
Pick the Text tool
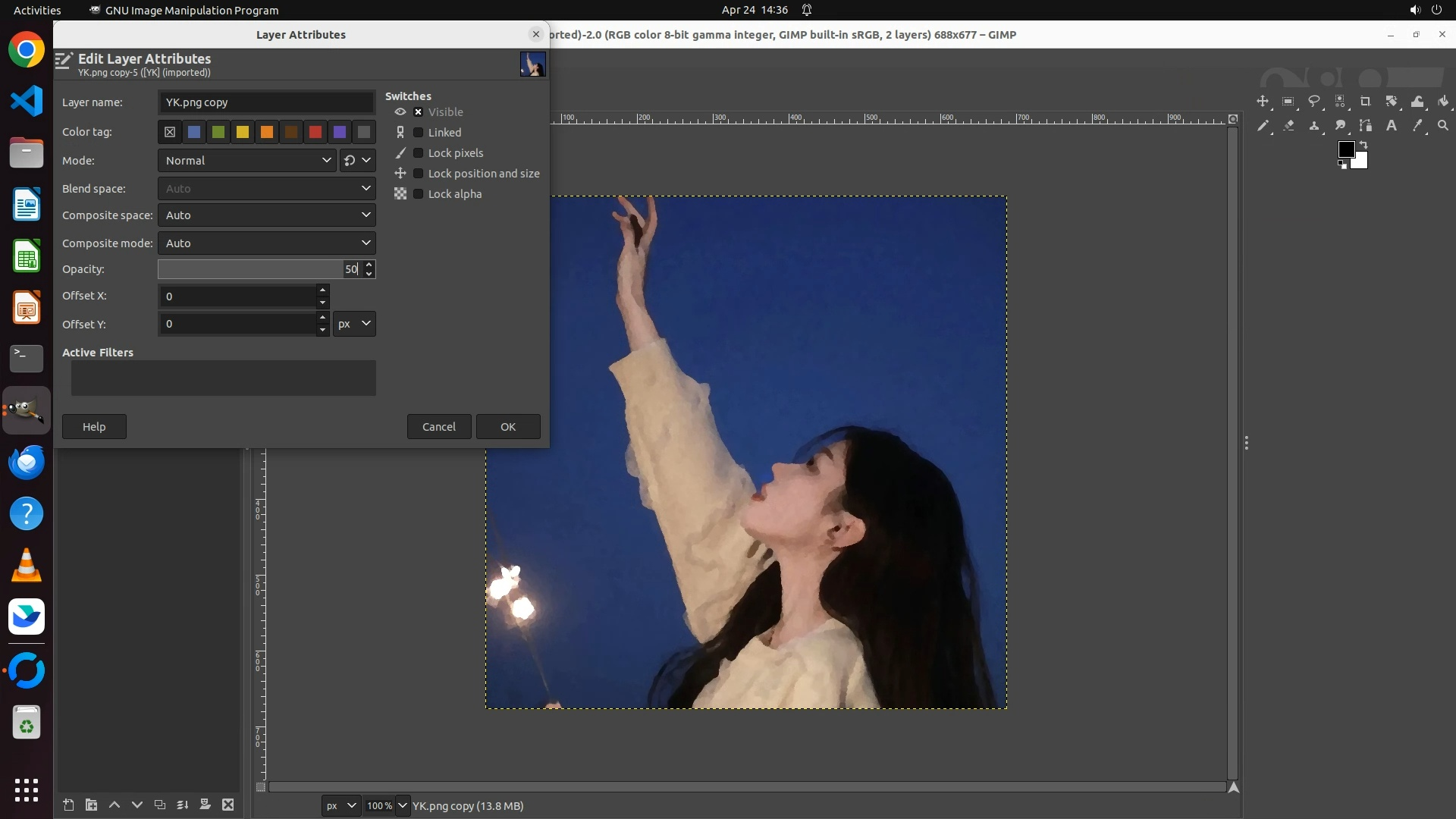click(1392, 126)
